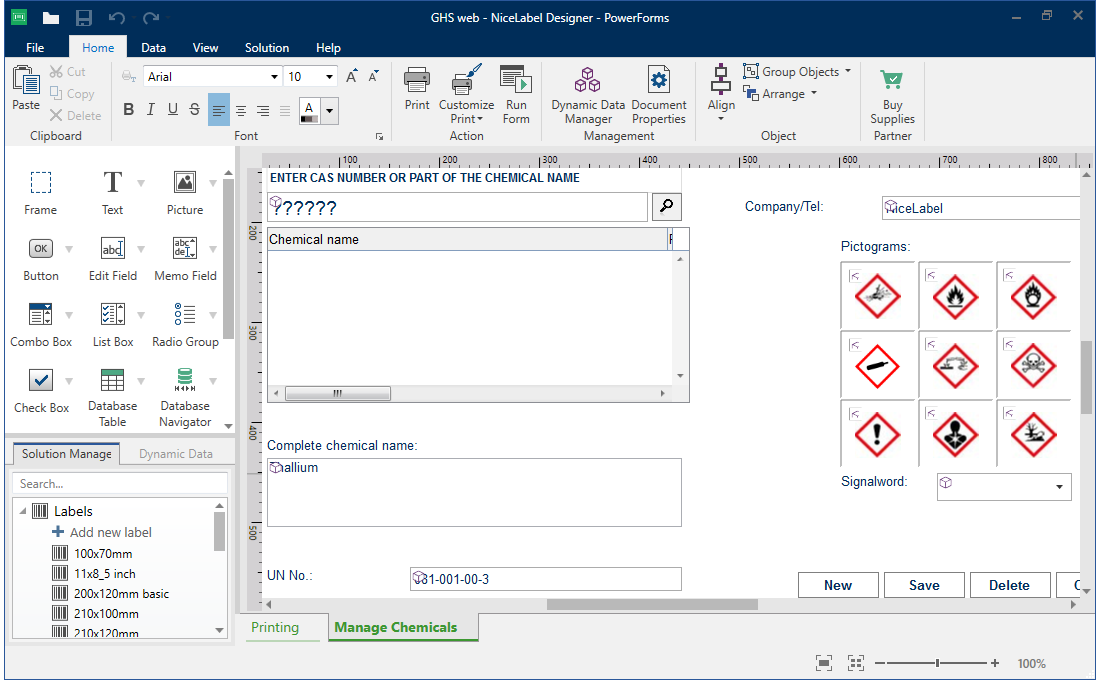This screenshot has height=680, width=1100.
Task: Enable center text alignment
Action: [240, 109]
